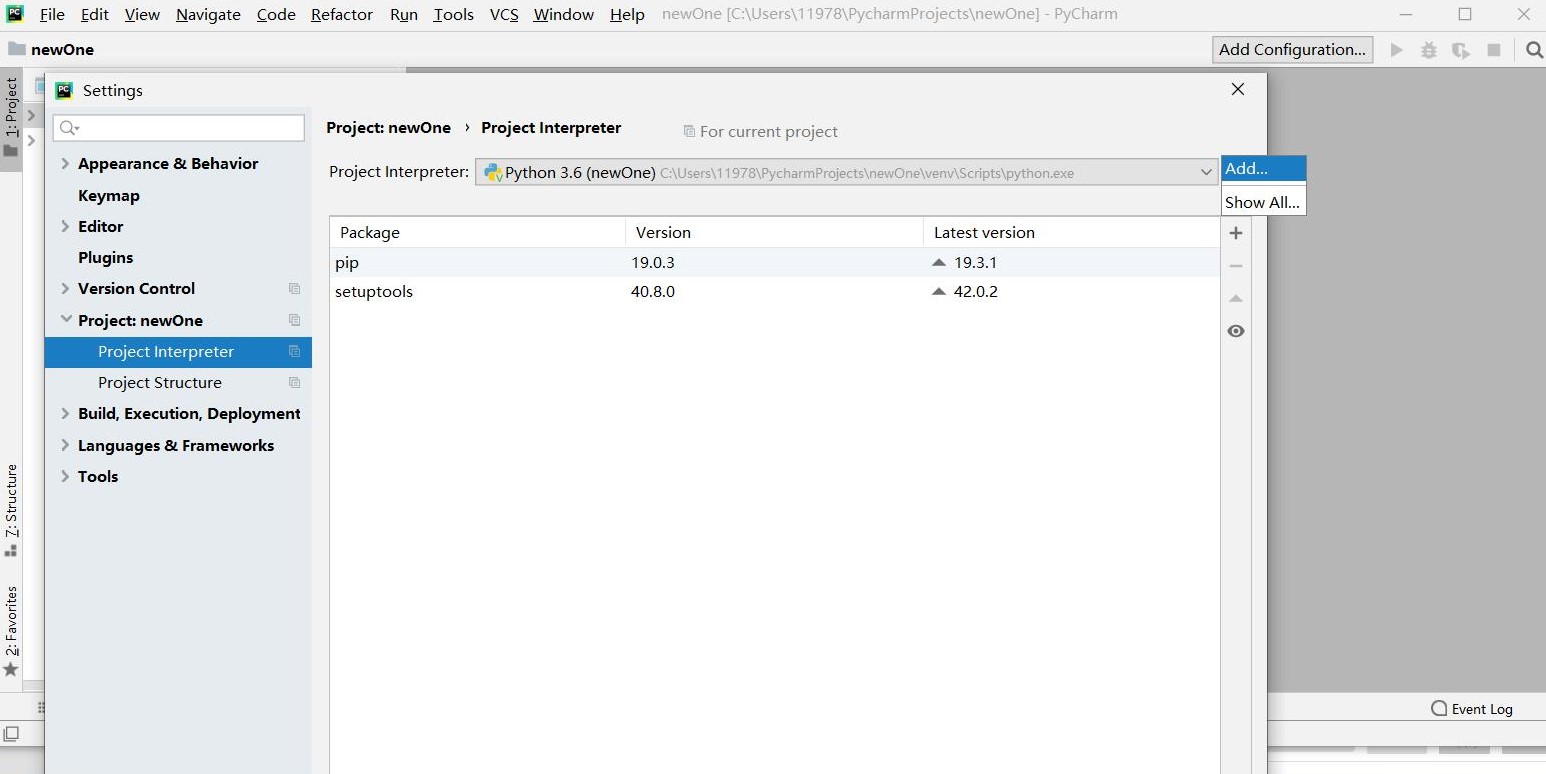Open the VCS menu
This screenshot has height=774, width=1546.
504,15
